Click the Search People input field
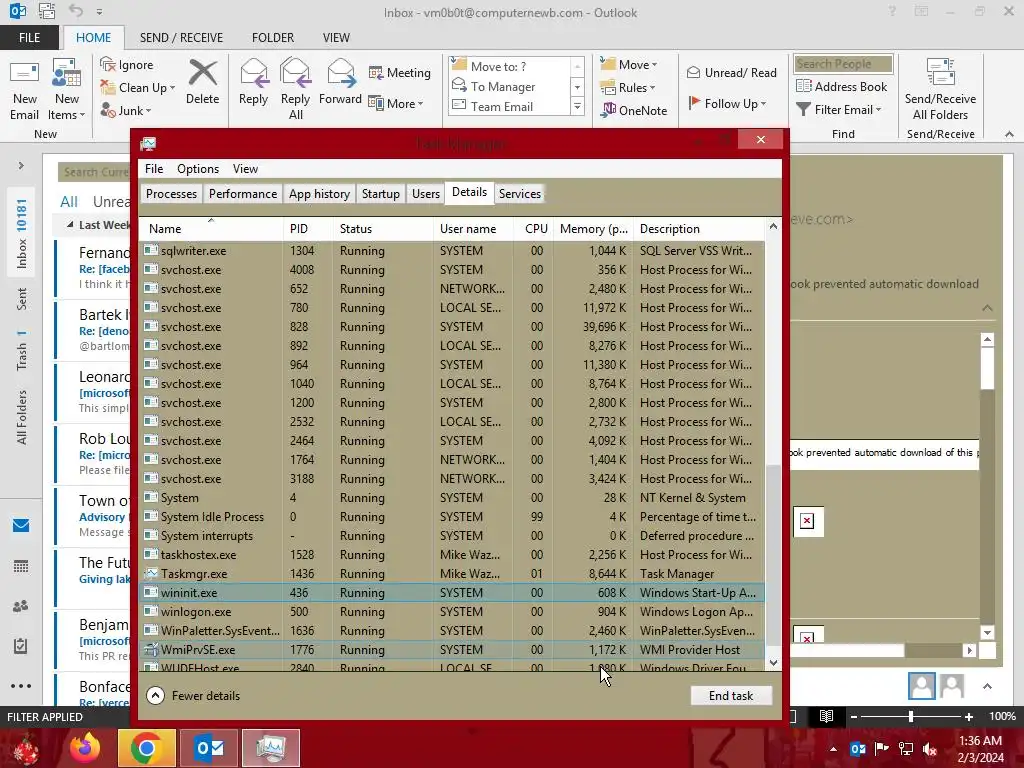Image resolution: width=1024 pixels, height=768 pixels. [x=843, y=63]
